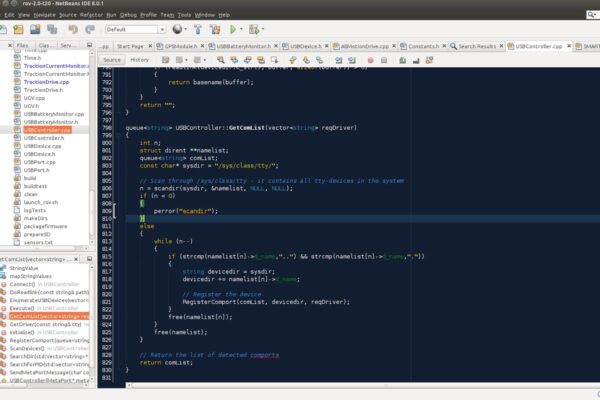Screen dimensions: 600x400
Task: Select TractionDrive.cpp in the file tree
Action: (x=46, y=82)
